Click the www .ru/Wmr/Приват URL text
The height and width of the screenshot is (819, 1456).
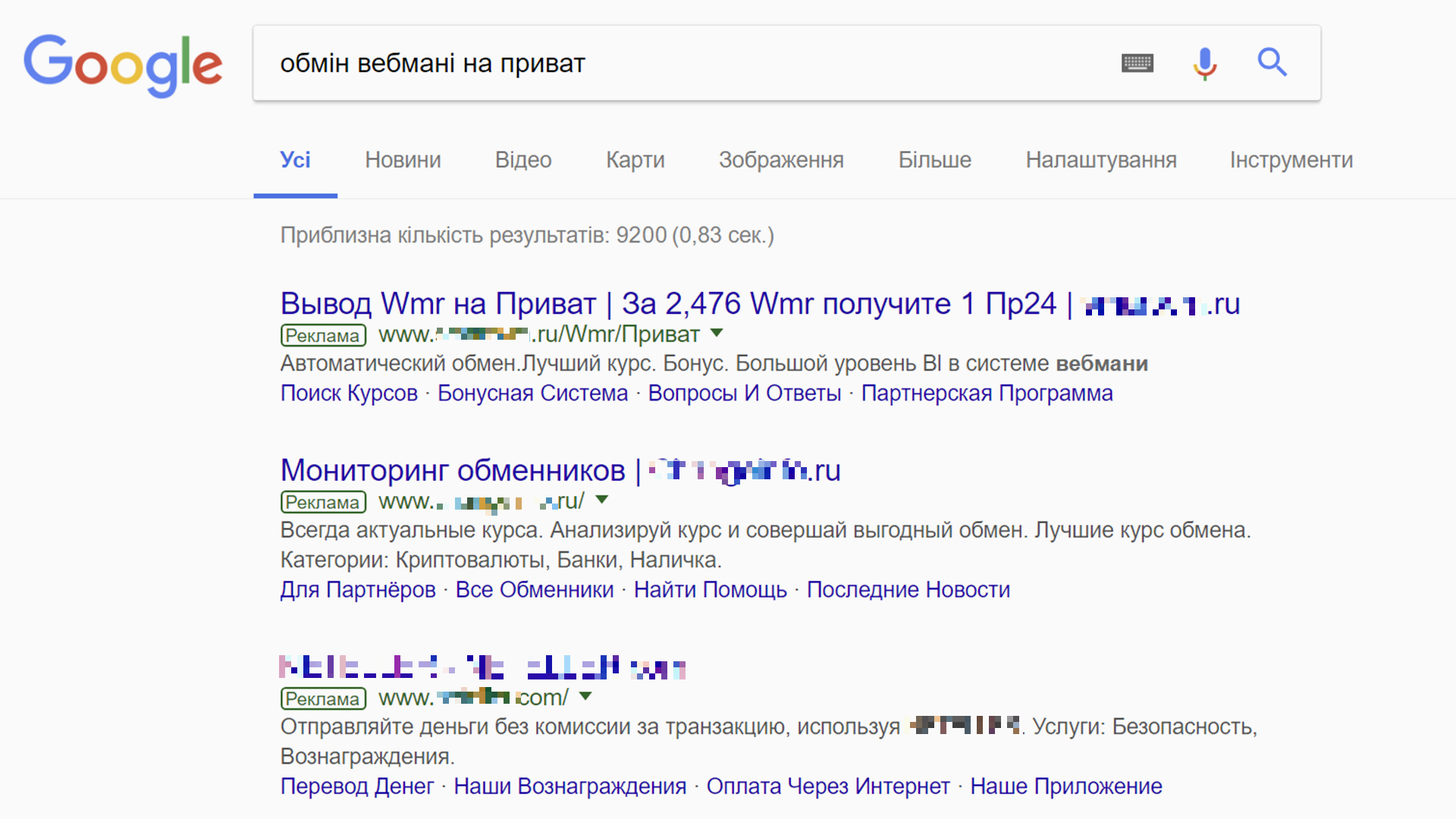point(539,334)
